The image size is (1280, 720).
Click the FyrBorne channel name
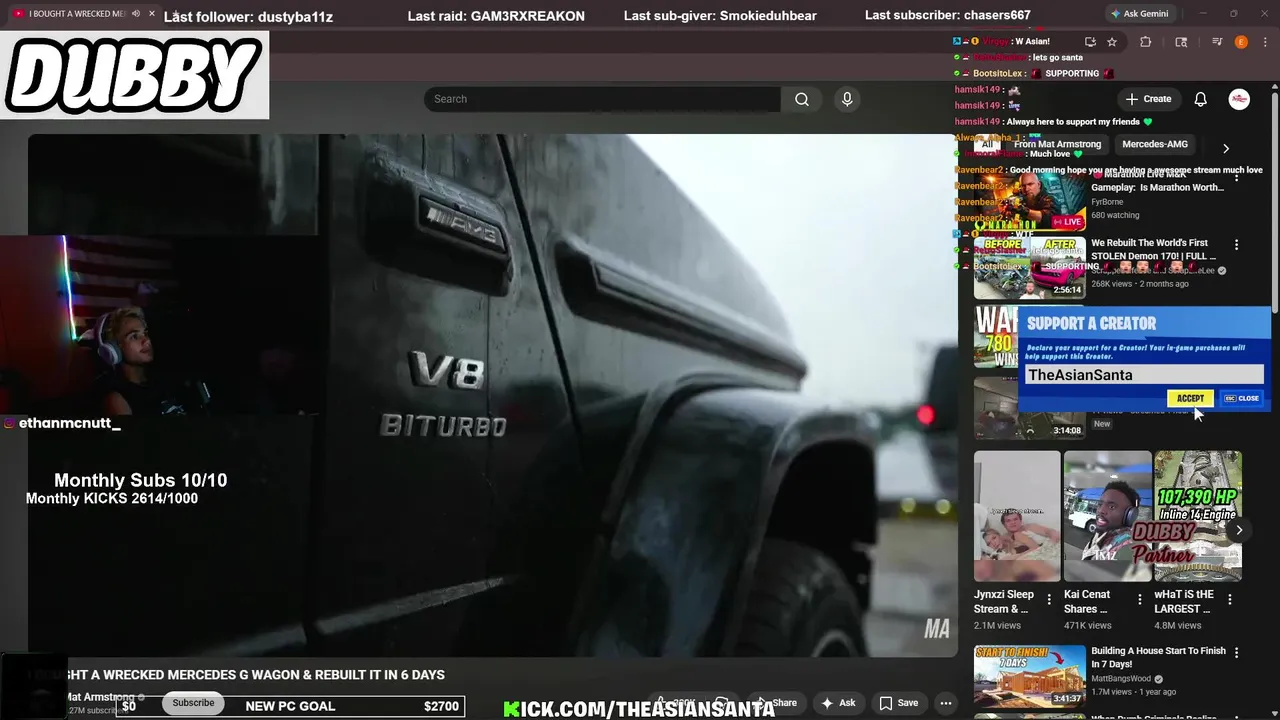tap(1107, 202)
